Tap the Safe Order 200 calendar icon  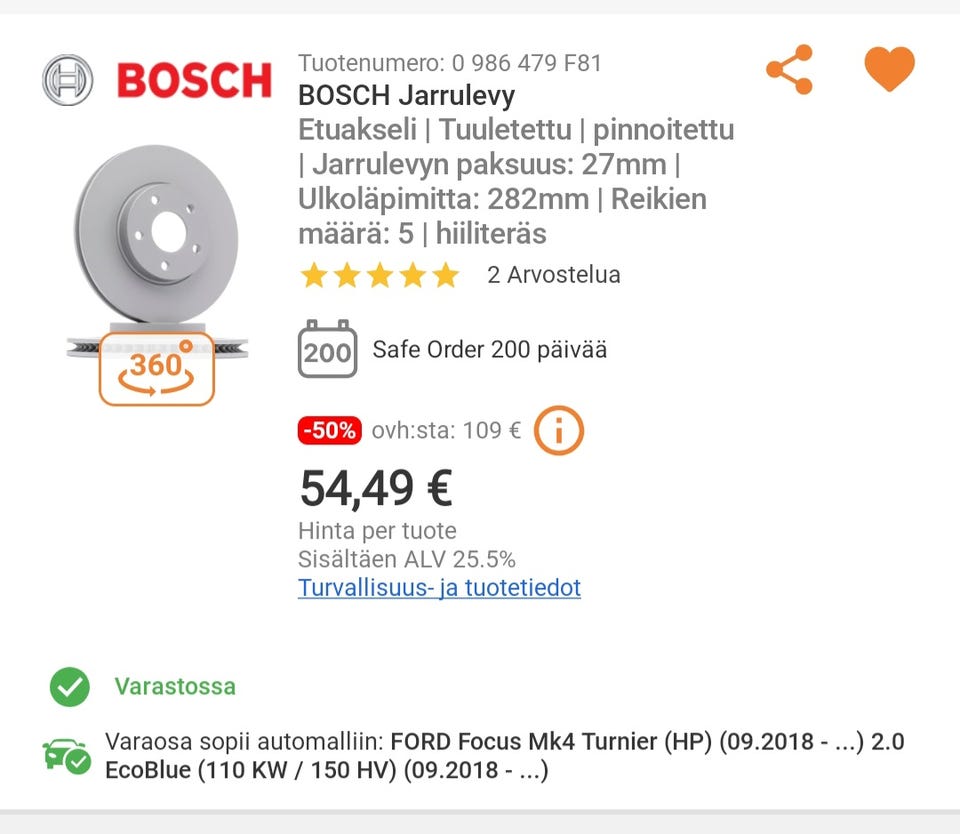(x=327, y=349)
